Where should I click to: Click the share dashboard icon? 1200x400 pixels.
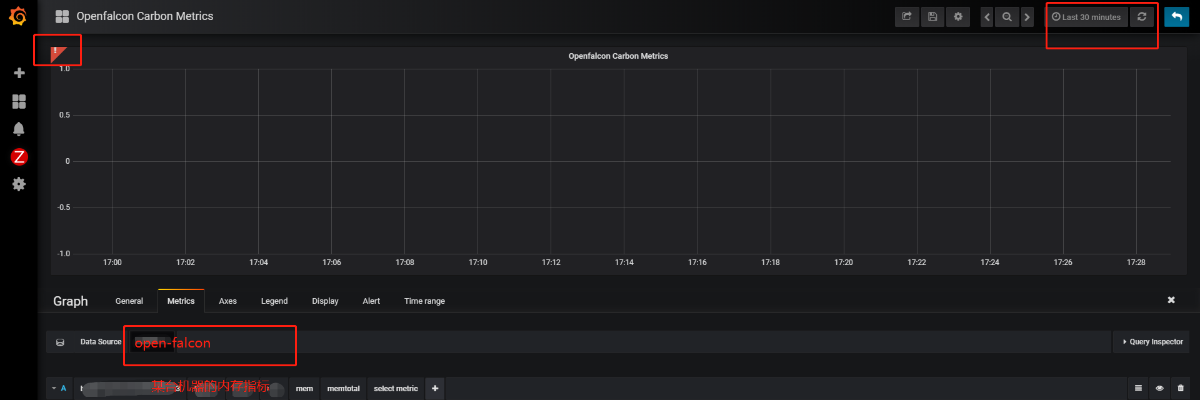(x=907, y=17)
